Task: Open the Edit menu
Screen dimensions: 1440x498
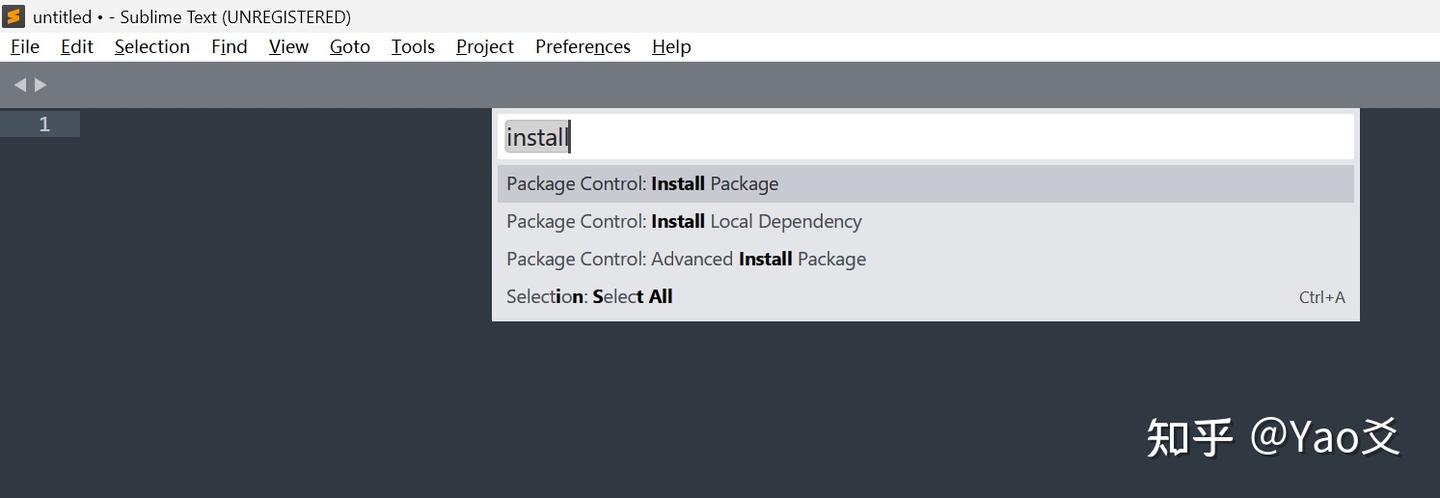Action: point(77,47)
